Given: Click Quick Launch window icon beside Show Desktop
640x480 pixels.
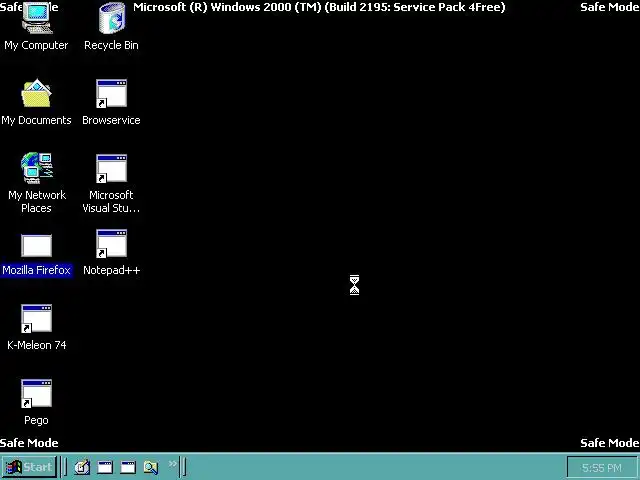Looking at the screenshot, I should [105, 467].
